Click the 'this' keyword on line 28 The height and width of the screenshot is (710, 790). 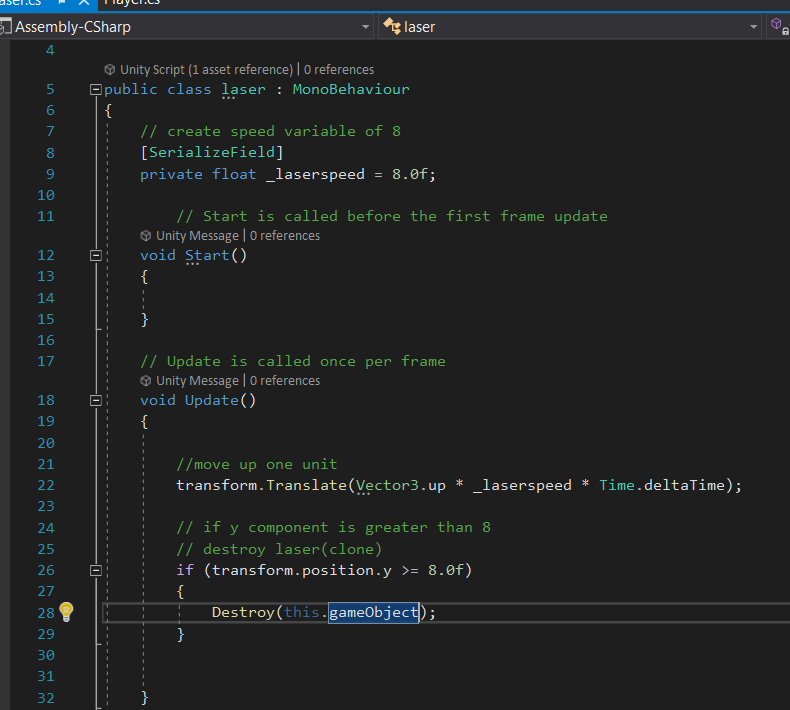[x=302, y=613]
